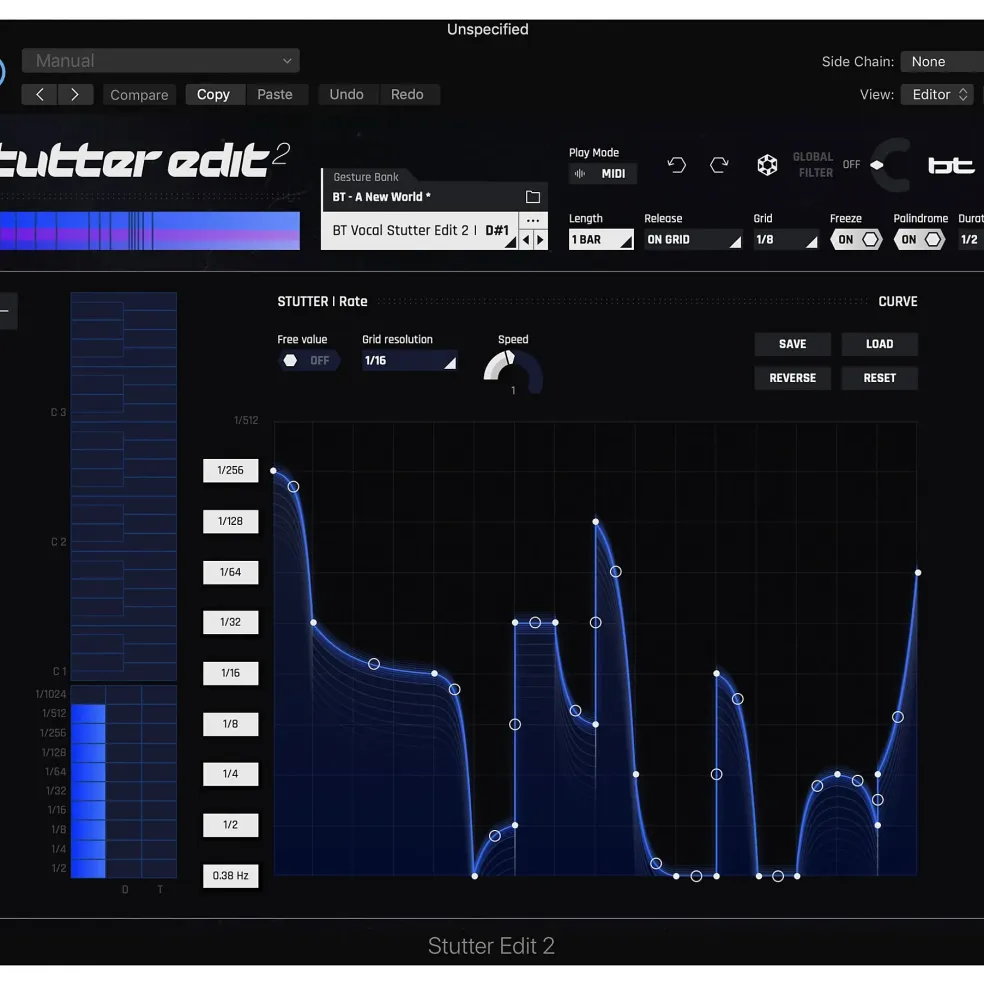Click REVERSE curve button
The width and height of the screenshot is (984, 985).
(x=792, y=378)
